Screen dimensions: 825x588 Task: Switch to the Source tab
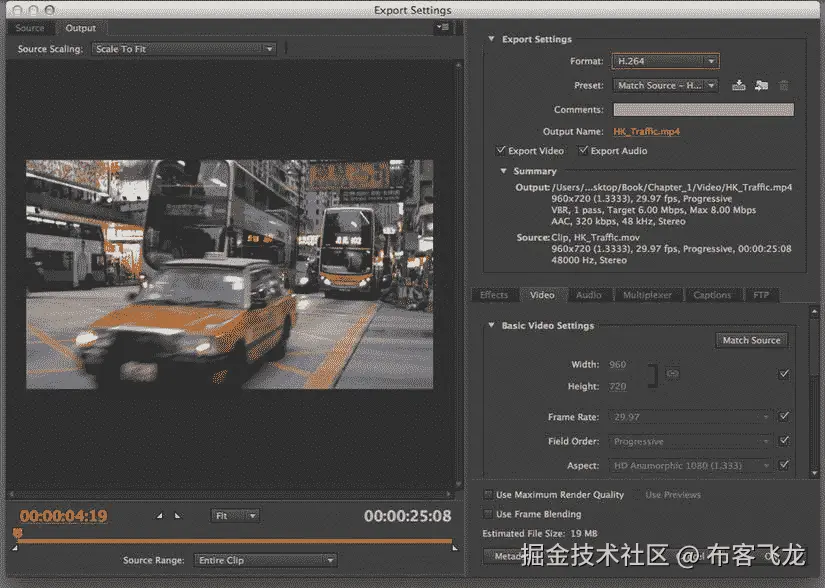click(x=30, y=28)
